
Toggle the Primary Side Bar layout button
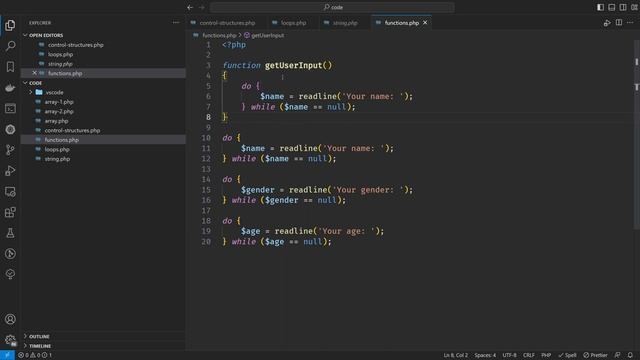(x=600, y=7)
